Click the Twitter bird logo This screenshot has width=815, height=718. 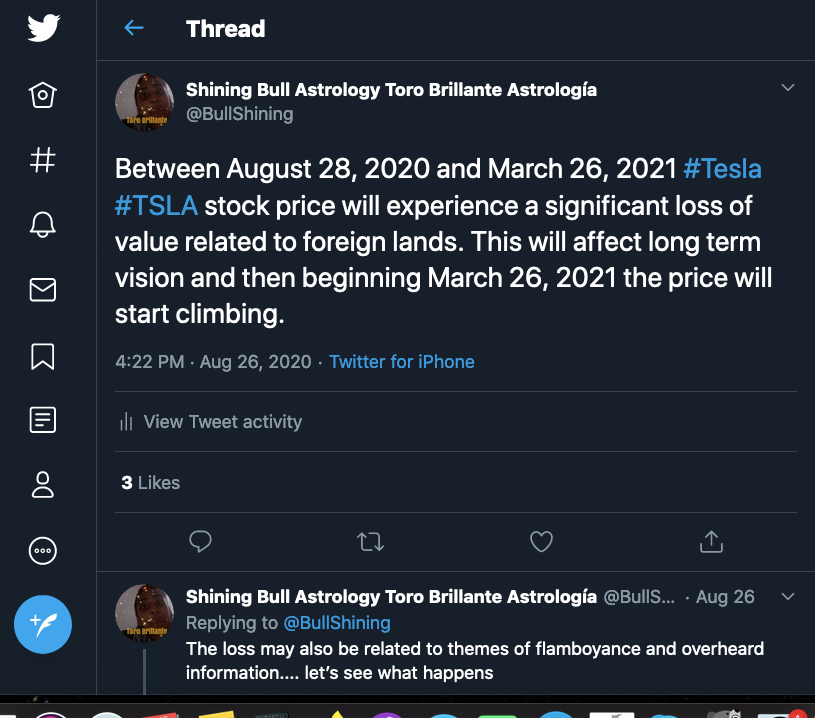point(42,29)
